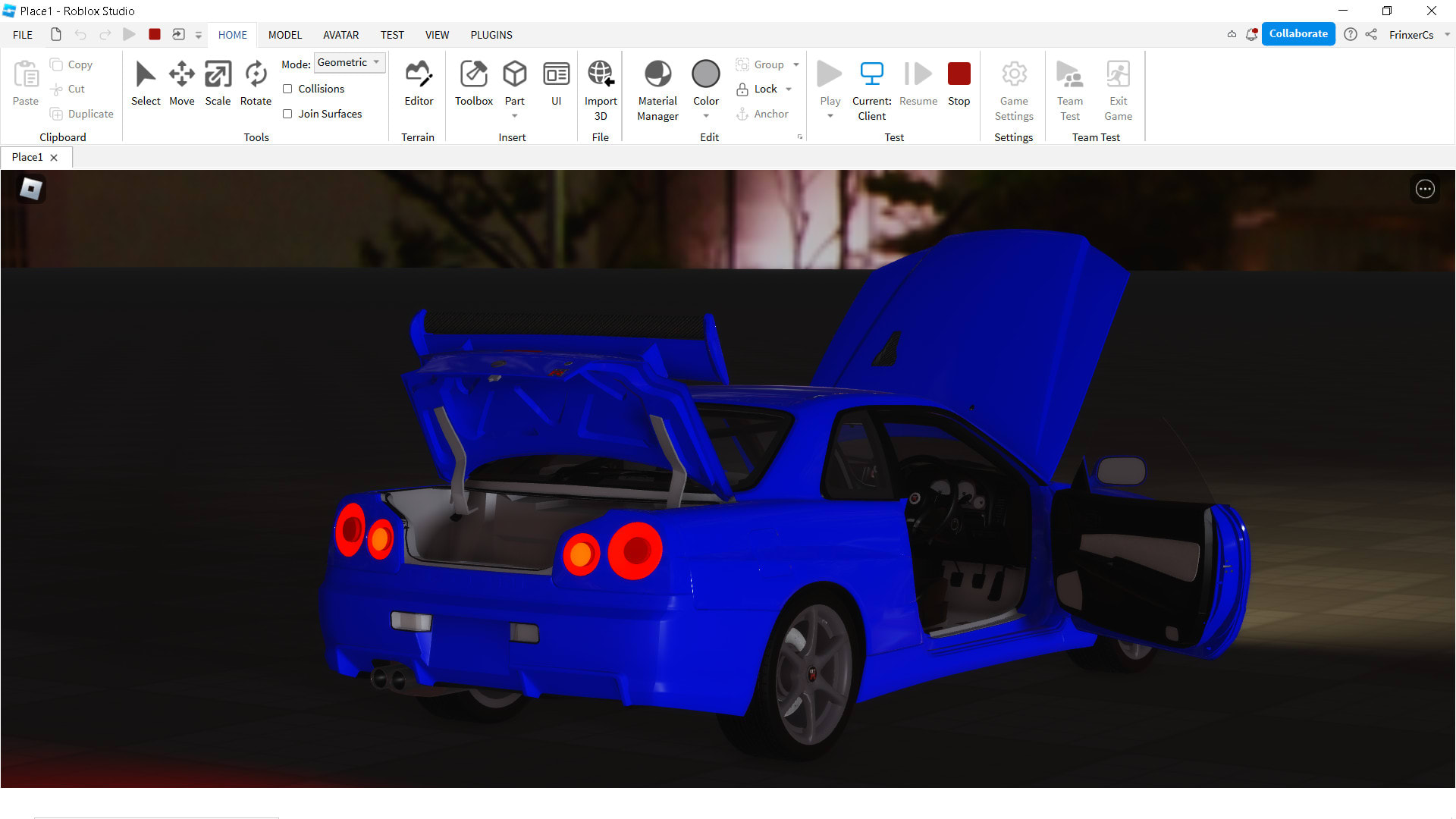Switch to the PLUGINS ribbon tab

tap(491, 35)
